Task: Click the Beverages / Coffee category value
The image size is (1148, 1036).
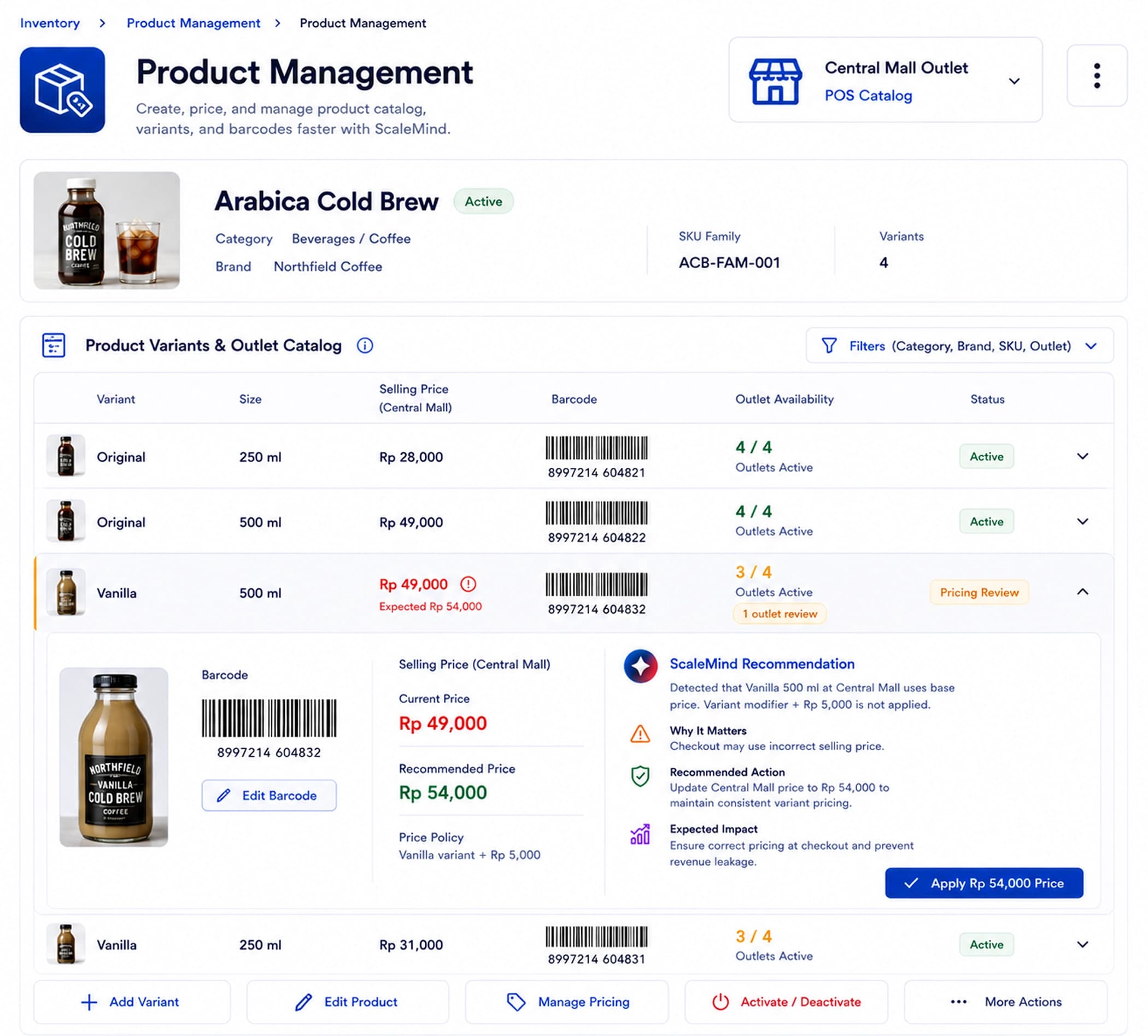Action: coord(351,239)
